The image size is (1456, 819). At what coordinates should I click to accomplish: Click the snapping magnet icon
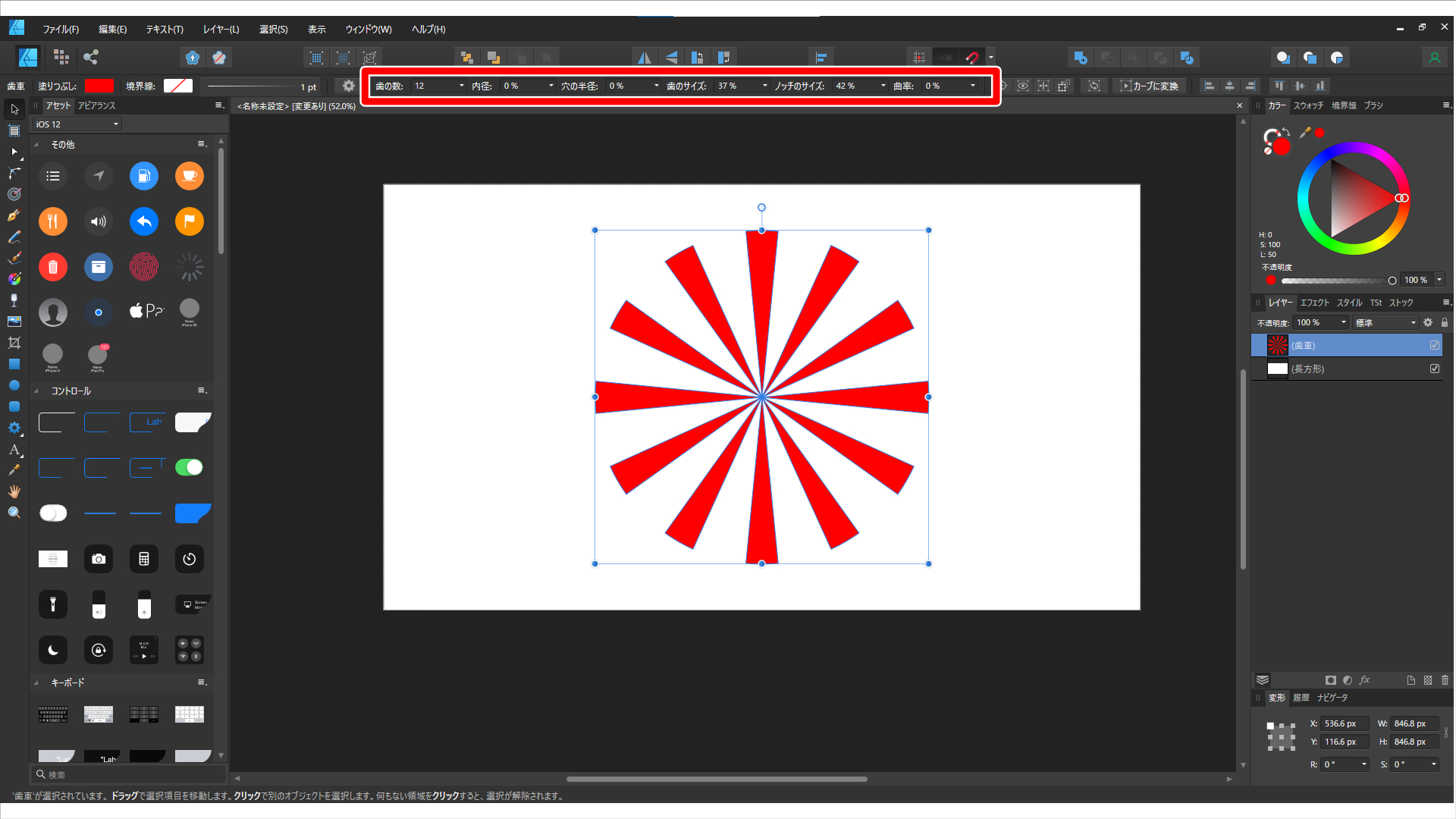[973, 57]
